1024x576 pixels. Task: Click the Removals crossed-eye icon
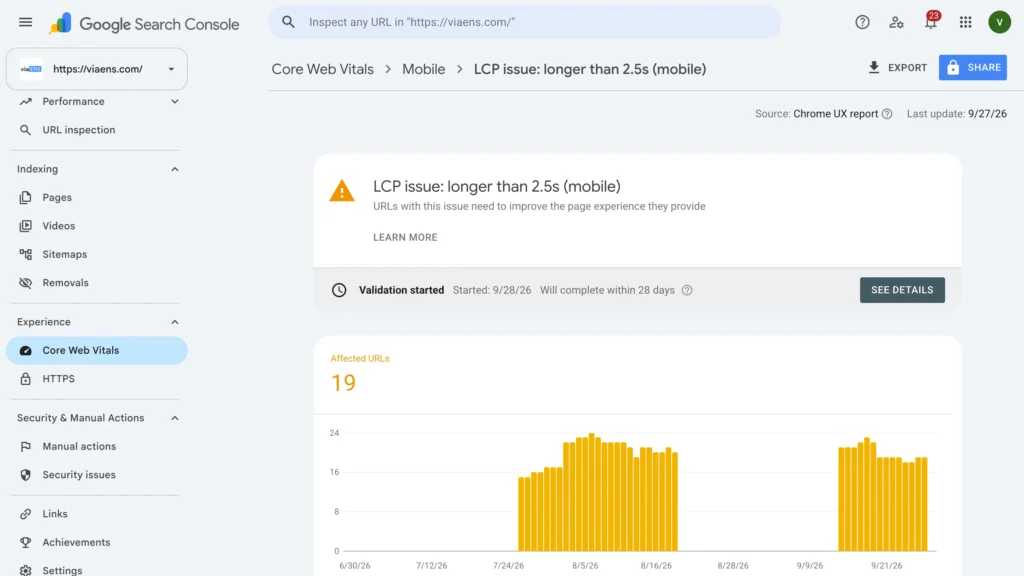(25, 283)
